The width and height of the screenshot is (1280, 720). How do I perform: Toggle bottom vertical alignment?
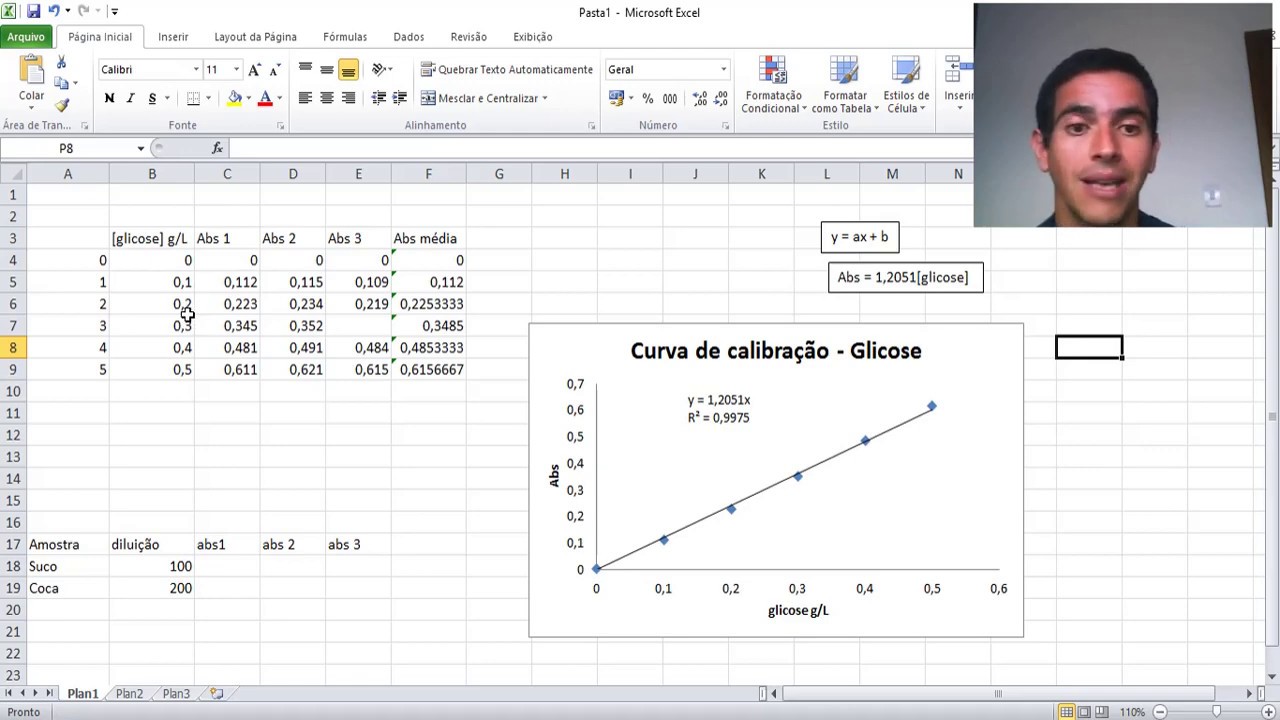(x=348, y=70)
